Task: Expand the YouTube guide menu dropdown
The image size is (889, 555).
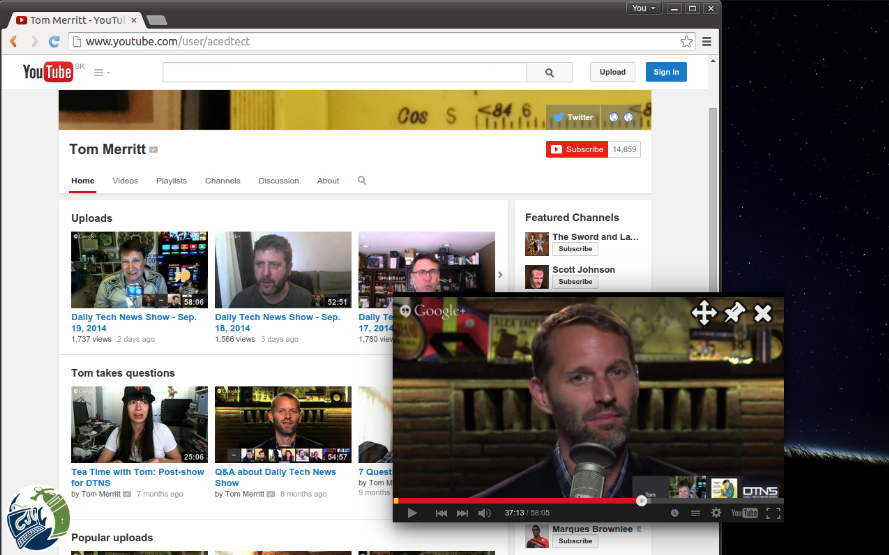Action: pos(102,73)
